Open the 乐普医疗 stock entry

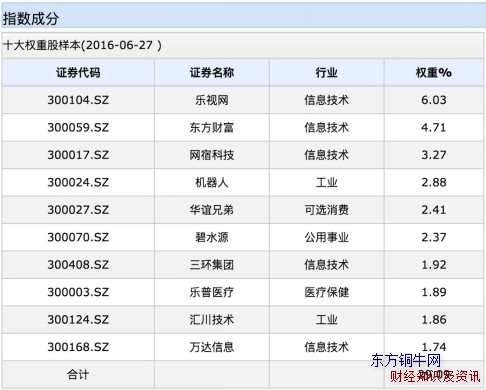(x=212, y=292)
